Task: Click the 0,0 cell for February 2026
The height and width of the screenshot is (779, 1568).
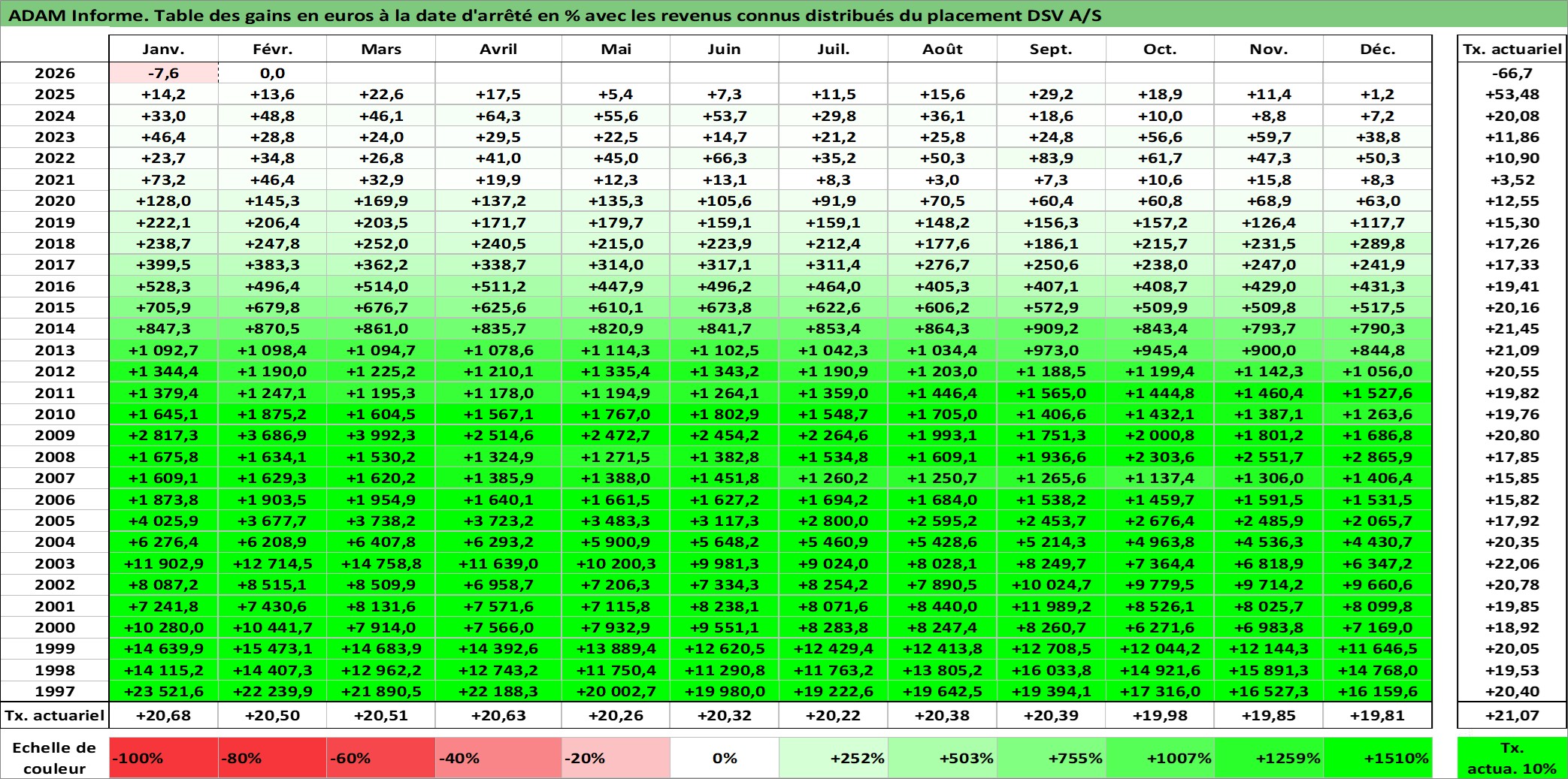Action: [x=272, y=73]
